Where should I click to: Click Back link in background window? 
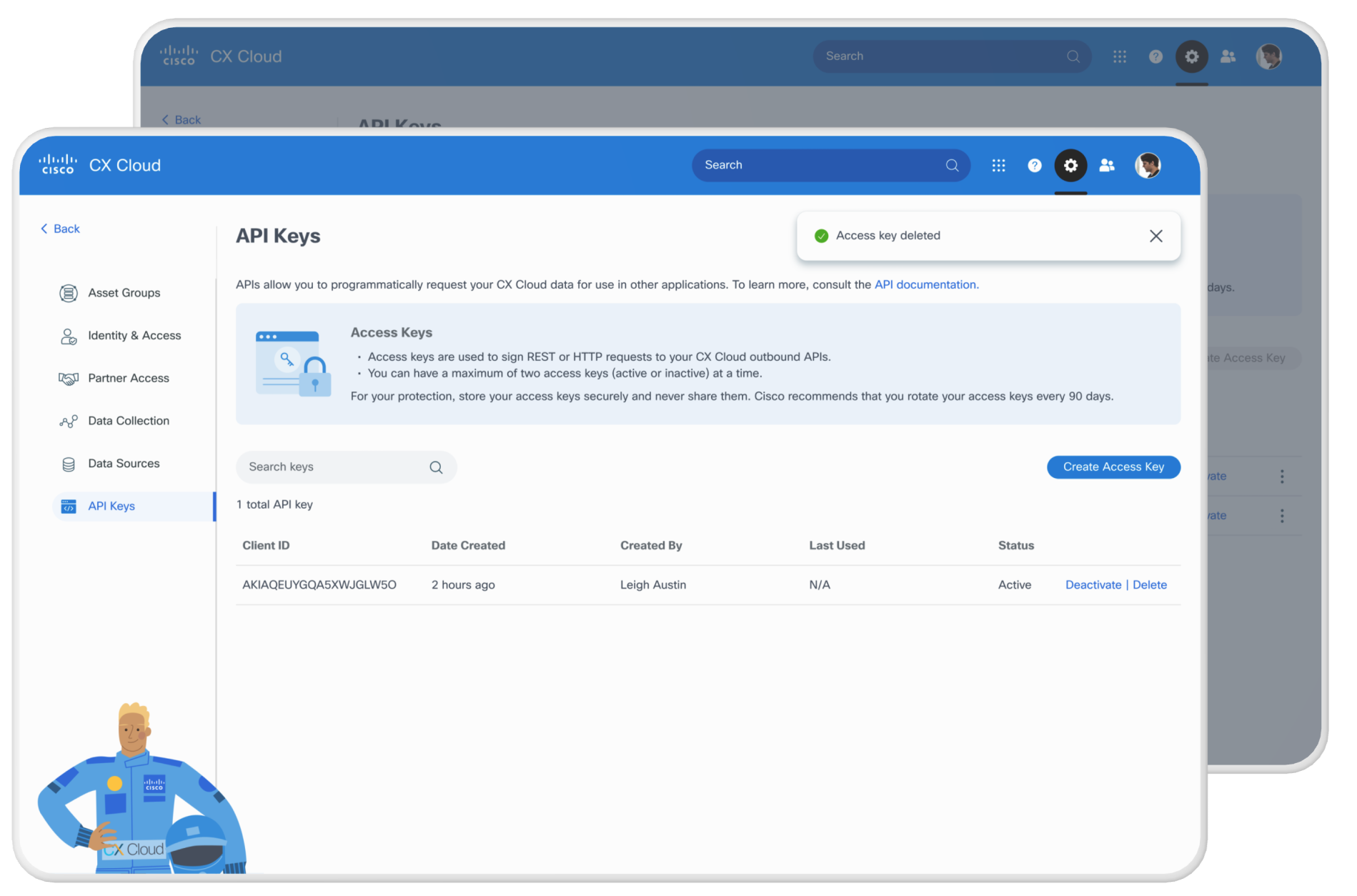pos(182,120)
